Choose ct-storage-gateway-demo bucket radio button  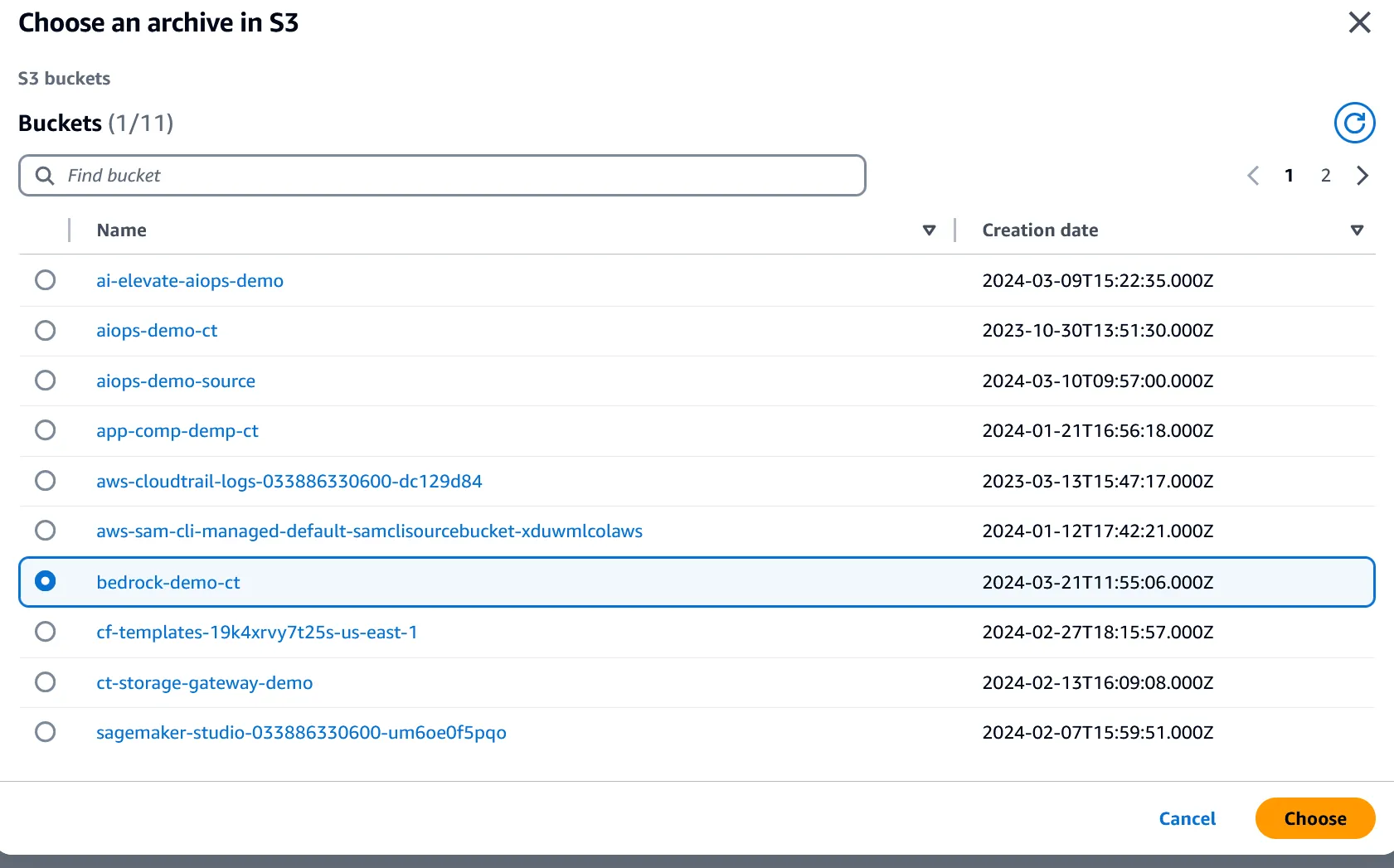click(46, 682)
